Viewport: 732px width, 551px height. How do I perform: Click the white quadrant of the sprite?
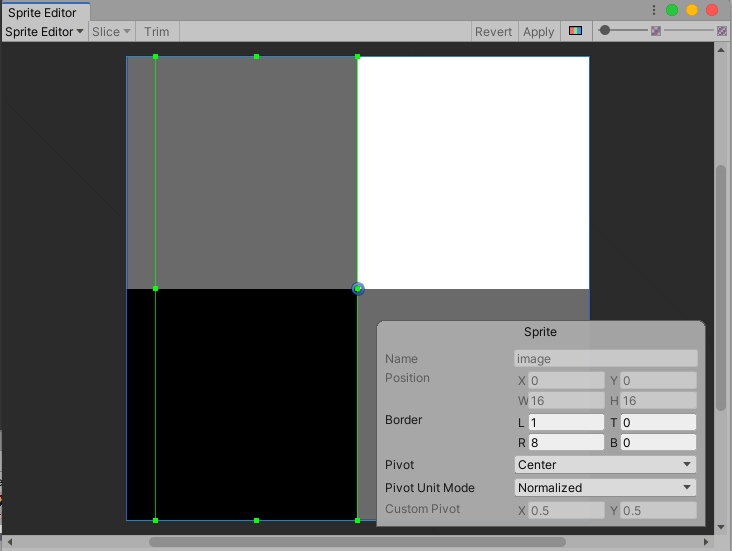(473, 173)
